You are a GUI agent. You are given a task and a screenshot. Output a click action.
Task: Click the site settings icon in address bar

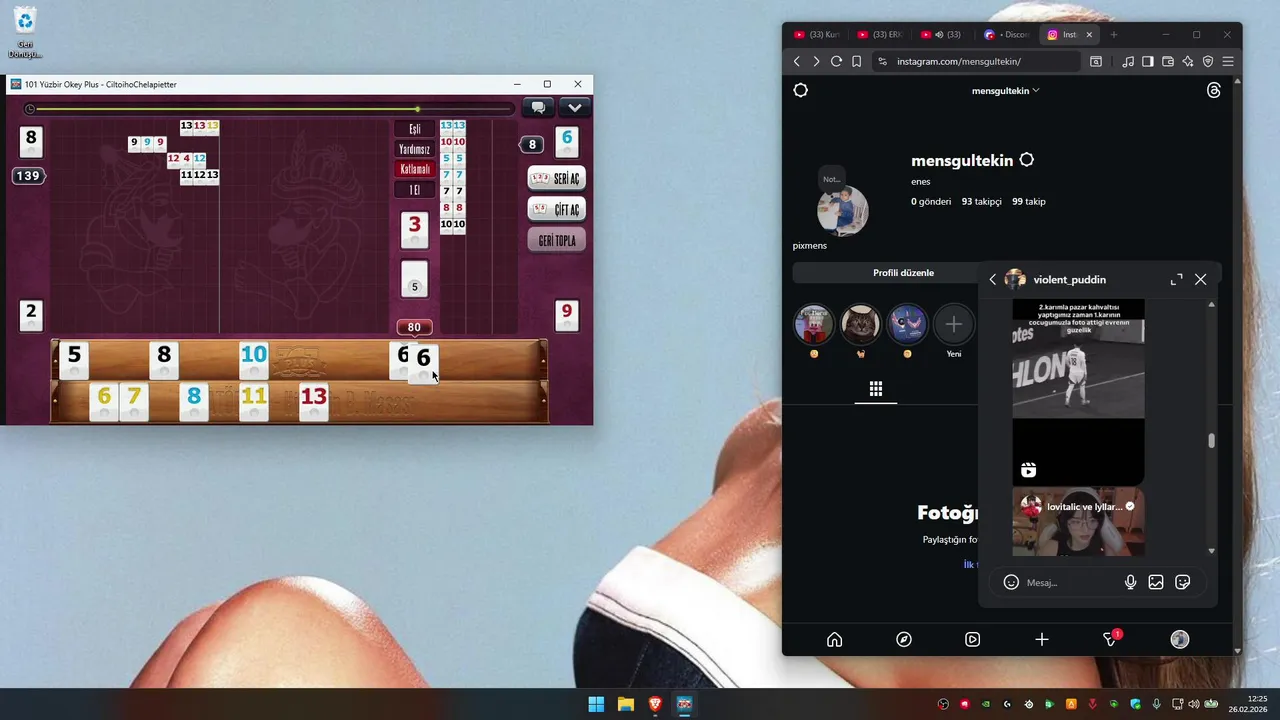(882, 61)
